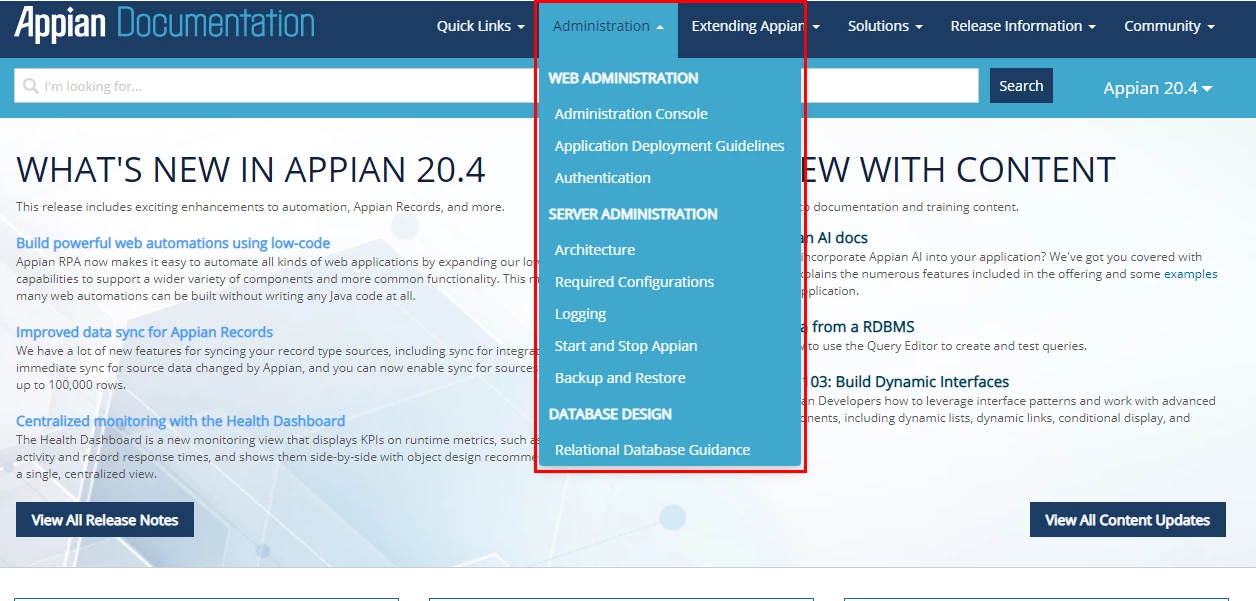Click SERVER ADMINISTRATION section heading
This screenshot has height=601, width=1256.
point(633,214)
